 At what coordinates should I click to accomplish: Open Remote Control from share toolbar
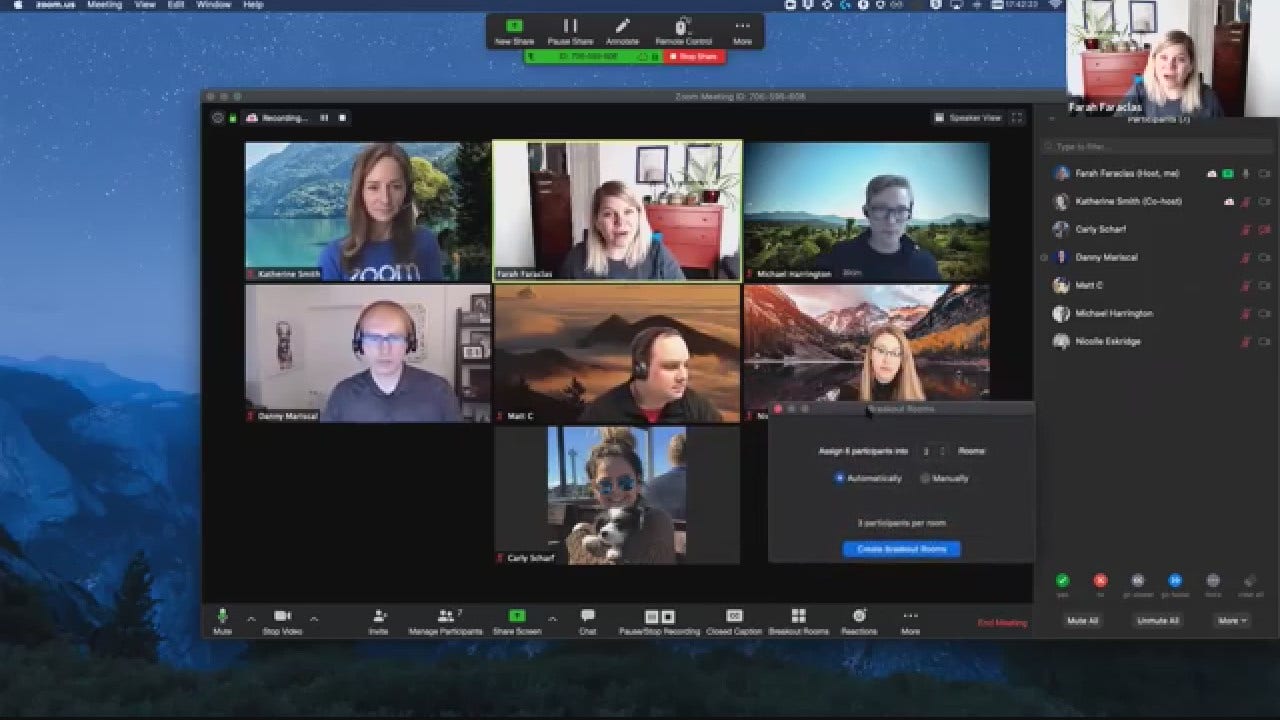coord(683,28)
